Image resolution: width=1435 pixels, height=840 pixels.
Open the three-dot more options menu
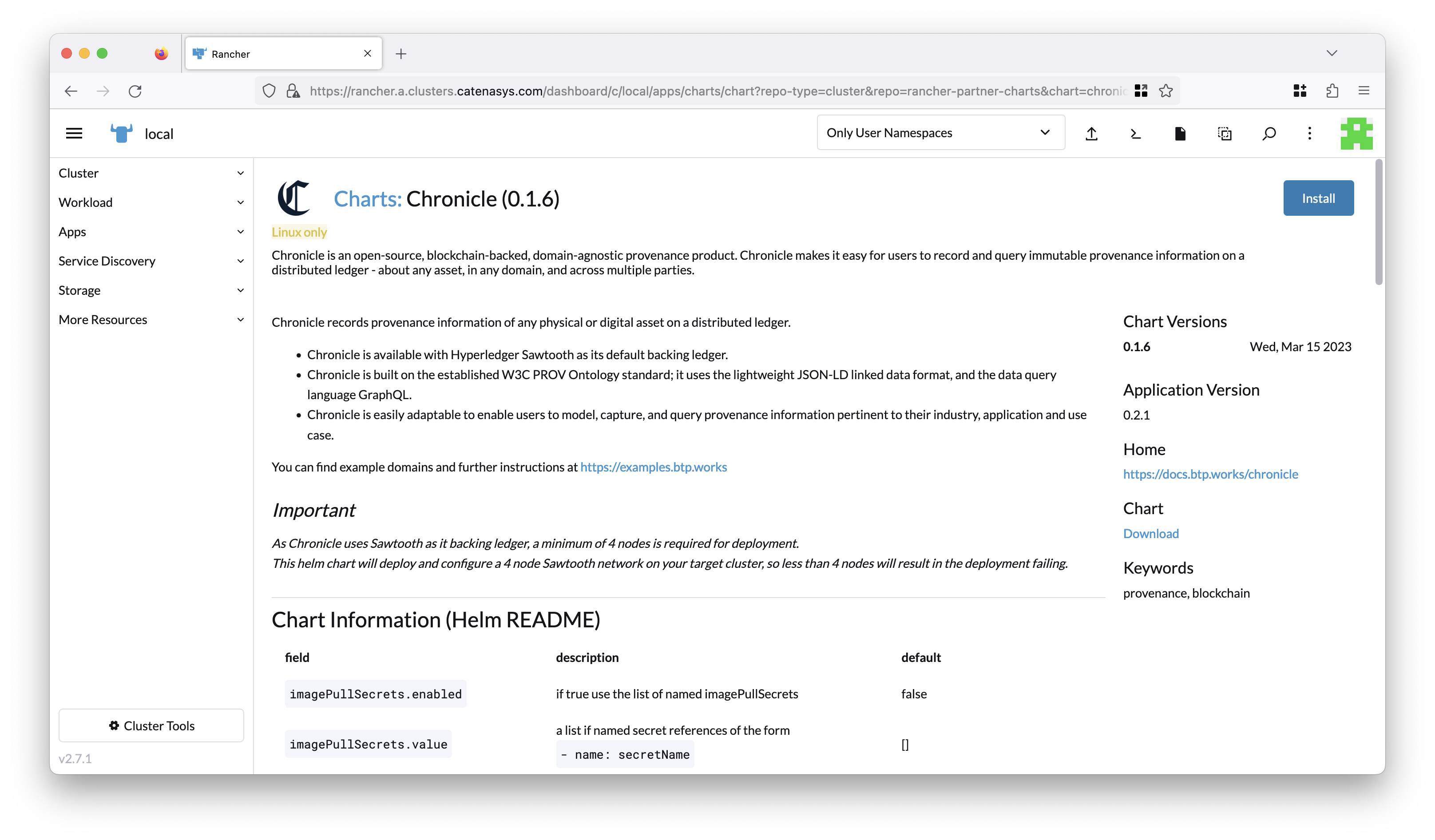pyautogui.click(x=1310, y=133)
